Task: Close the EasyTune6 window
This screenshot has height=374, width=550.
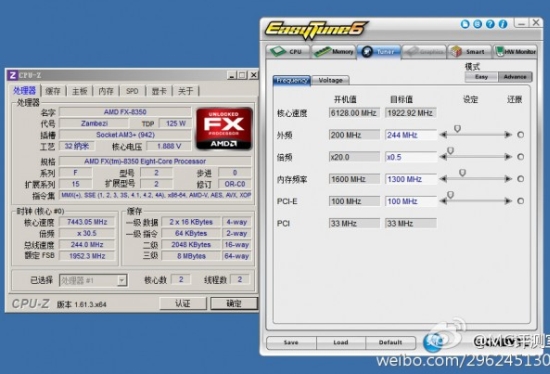Action: point(536,23)
